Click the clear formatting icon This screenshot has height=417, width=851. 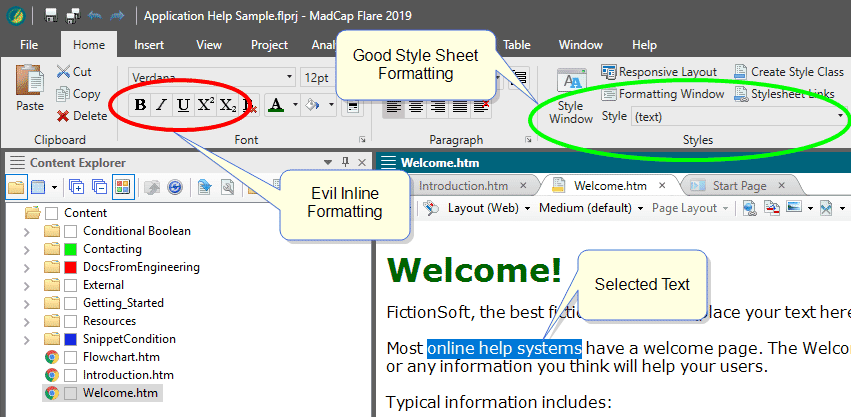click(x=250, y=106)
